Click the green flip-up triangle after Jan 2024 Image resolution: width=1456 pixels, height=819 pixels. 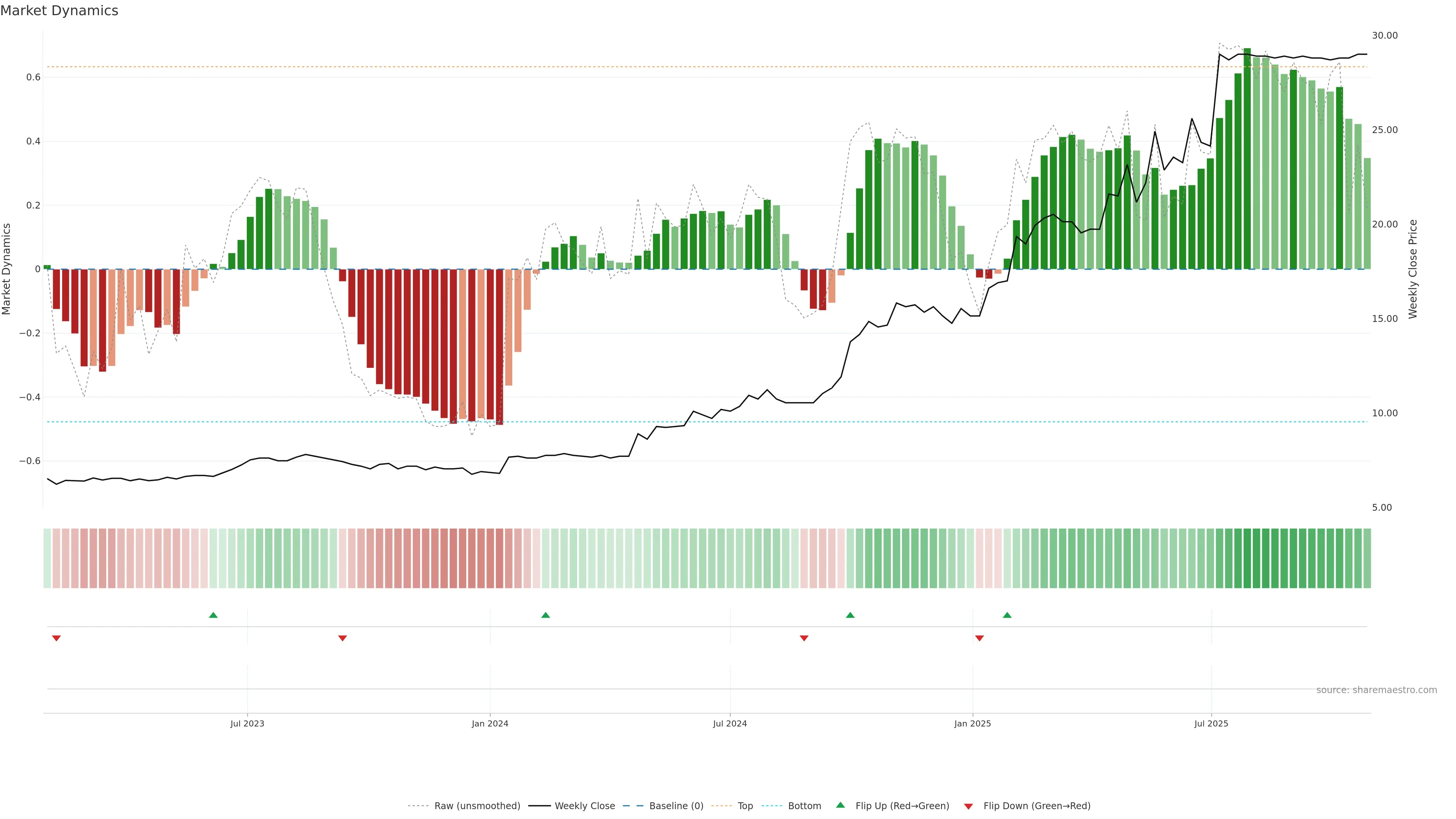546,615
